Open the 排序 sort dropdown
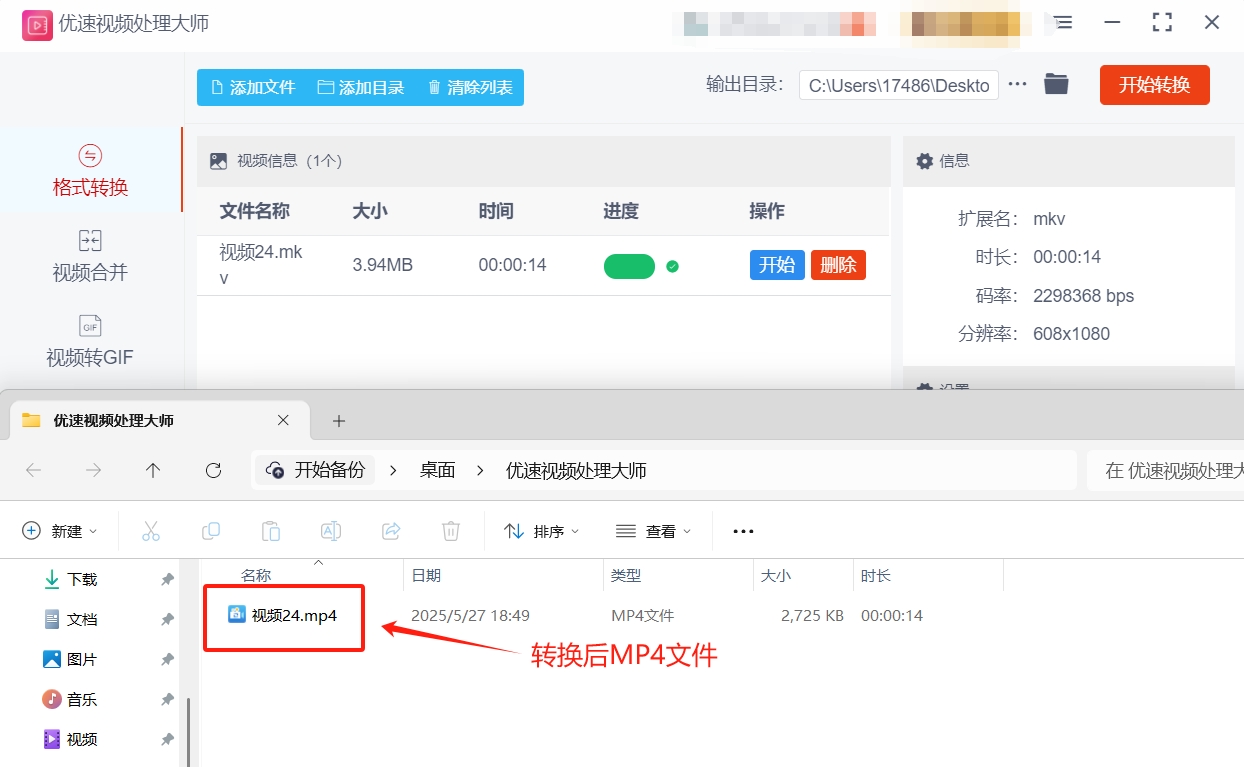The height and width of the screenshot is (767, 1244). (x=542, y=531)
